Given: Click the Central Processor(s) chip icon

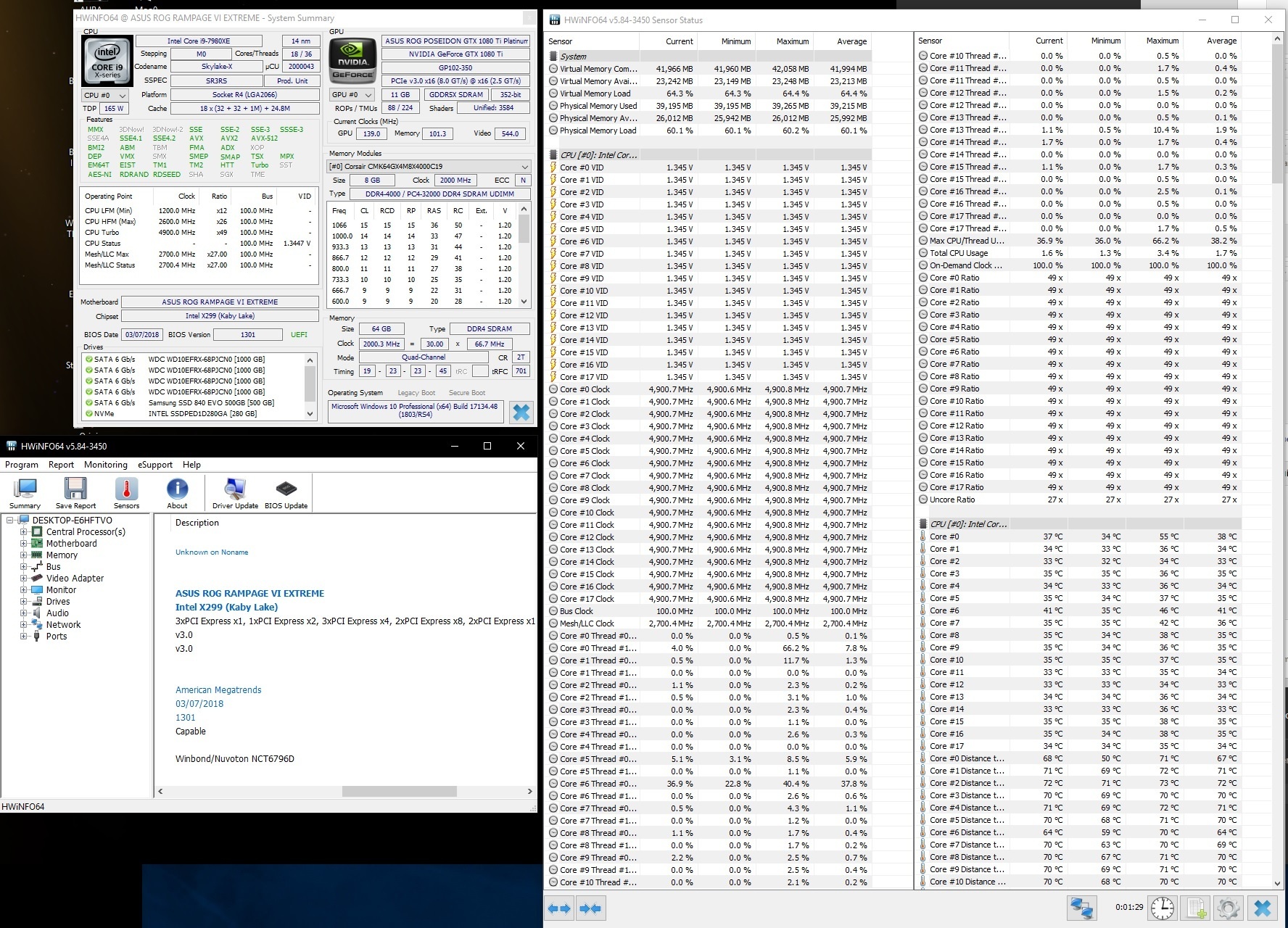Looking at the screenshot, I should pyautogui.click(x=37, y=532).
